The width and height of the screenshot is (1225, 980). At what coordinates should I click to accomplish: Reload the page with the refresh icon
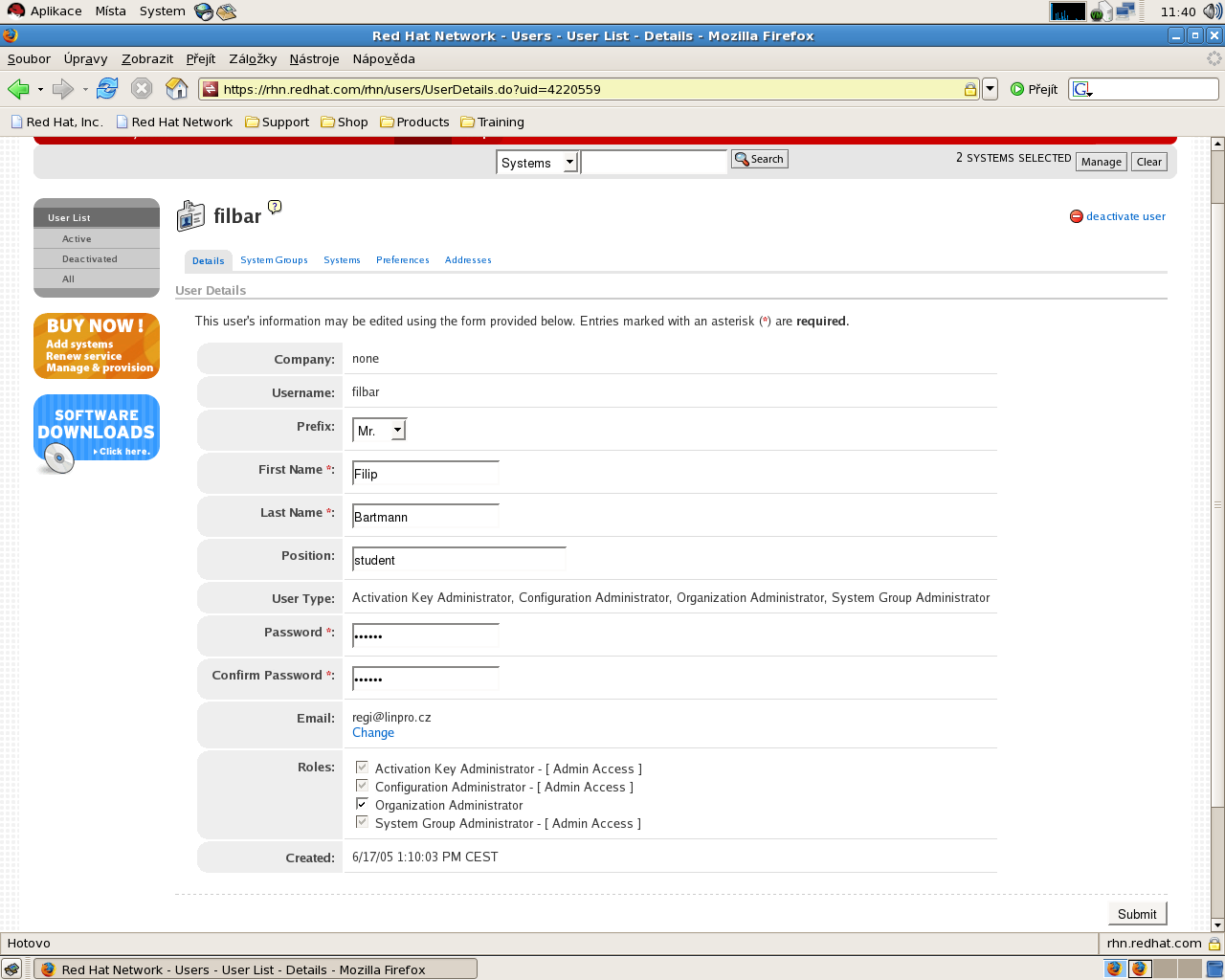coord(107,89)
